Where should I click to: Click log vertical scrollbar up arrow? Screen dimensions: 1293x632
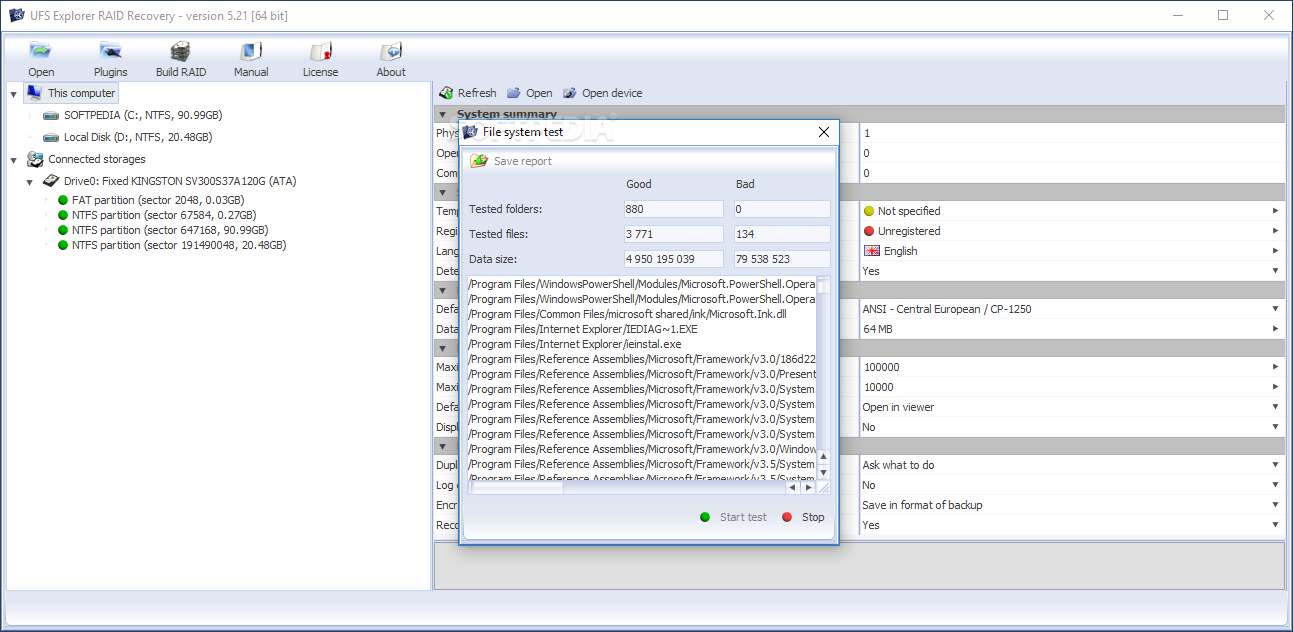click(x=823, y=457)
